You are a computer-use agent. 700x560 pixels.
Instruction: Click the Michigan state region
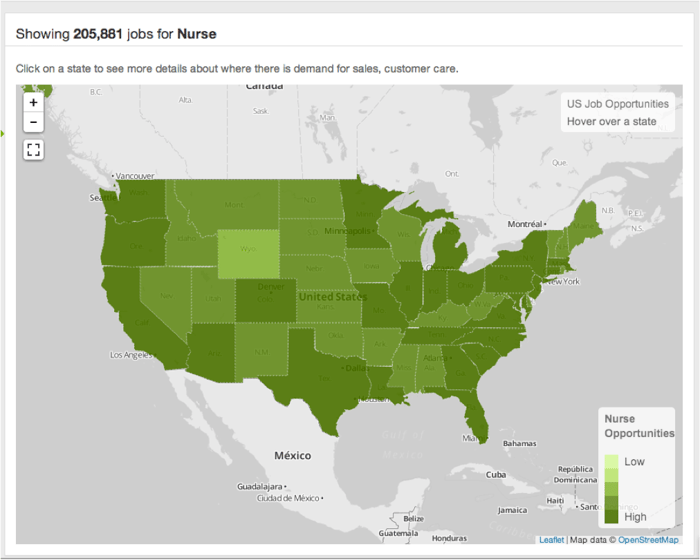450,250
